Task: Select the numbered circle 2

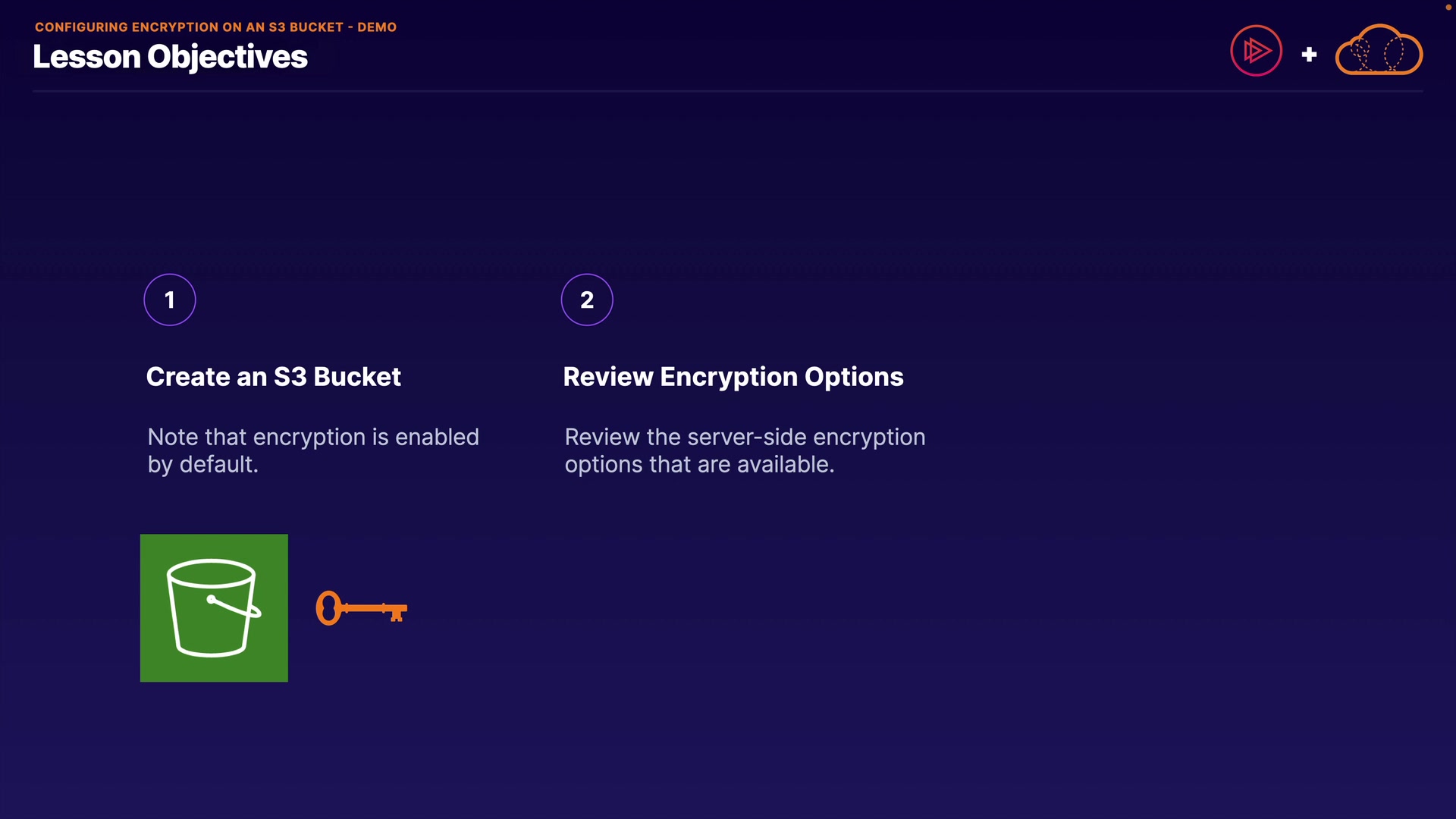Action: pos(587,300)
